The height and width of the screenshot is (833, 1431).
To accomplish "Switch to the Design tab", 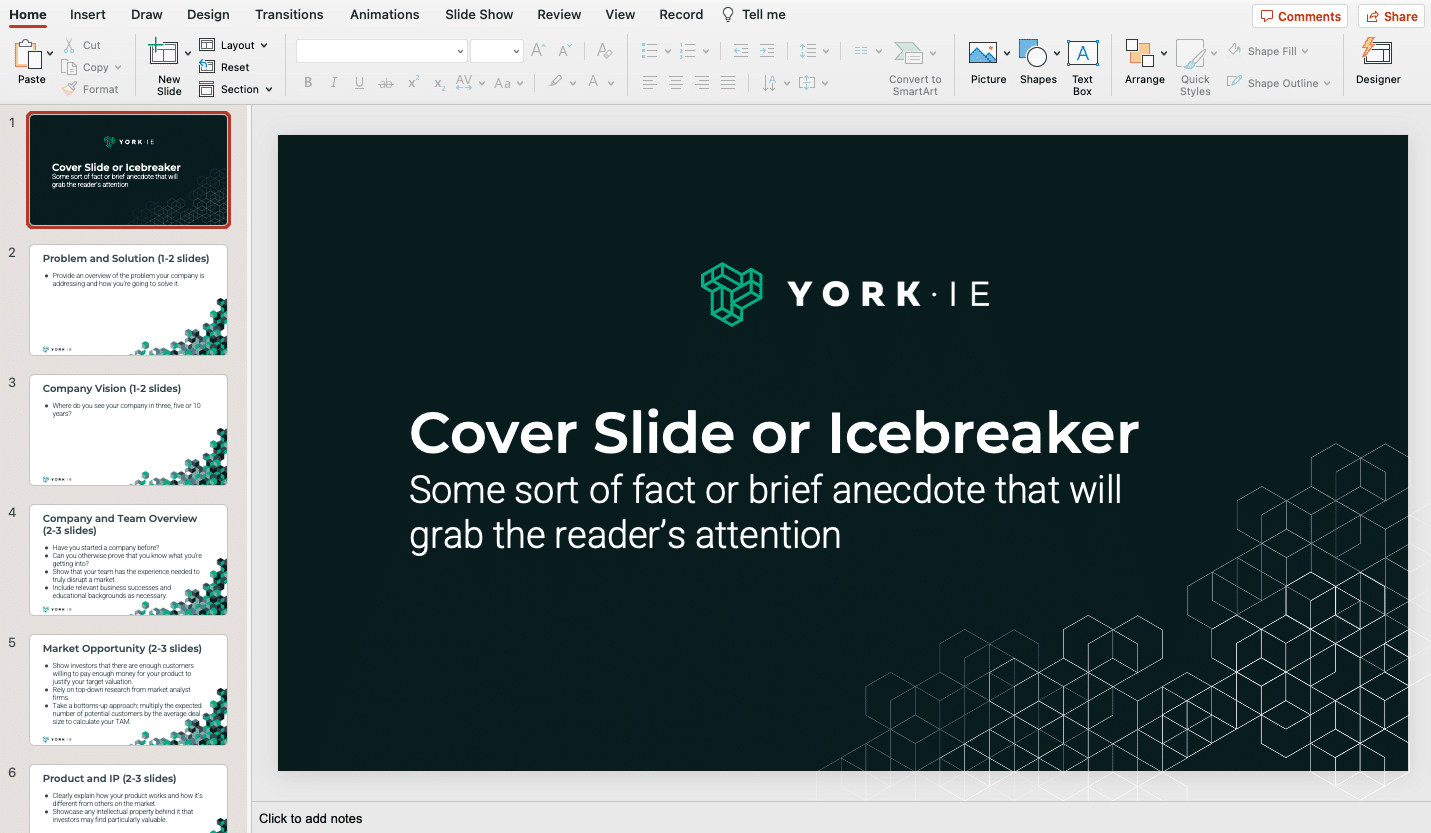I will (208, 14).
